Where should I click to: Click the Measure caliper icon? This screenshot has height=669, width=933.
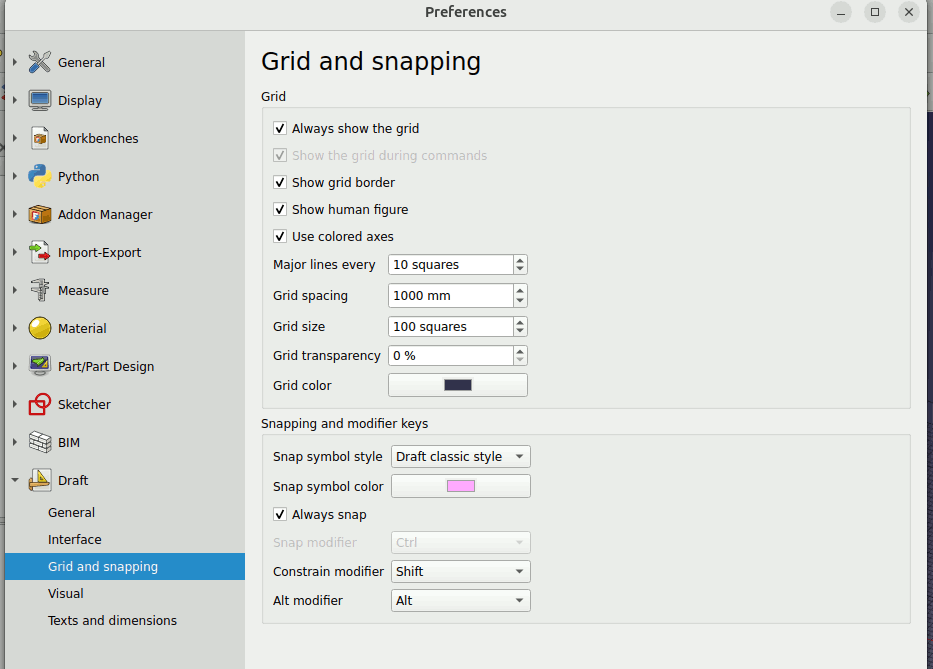40,290
